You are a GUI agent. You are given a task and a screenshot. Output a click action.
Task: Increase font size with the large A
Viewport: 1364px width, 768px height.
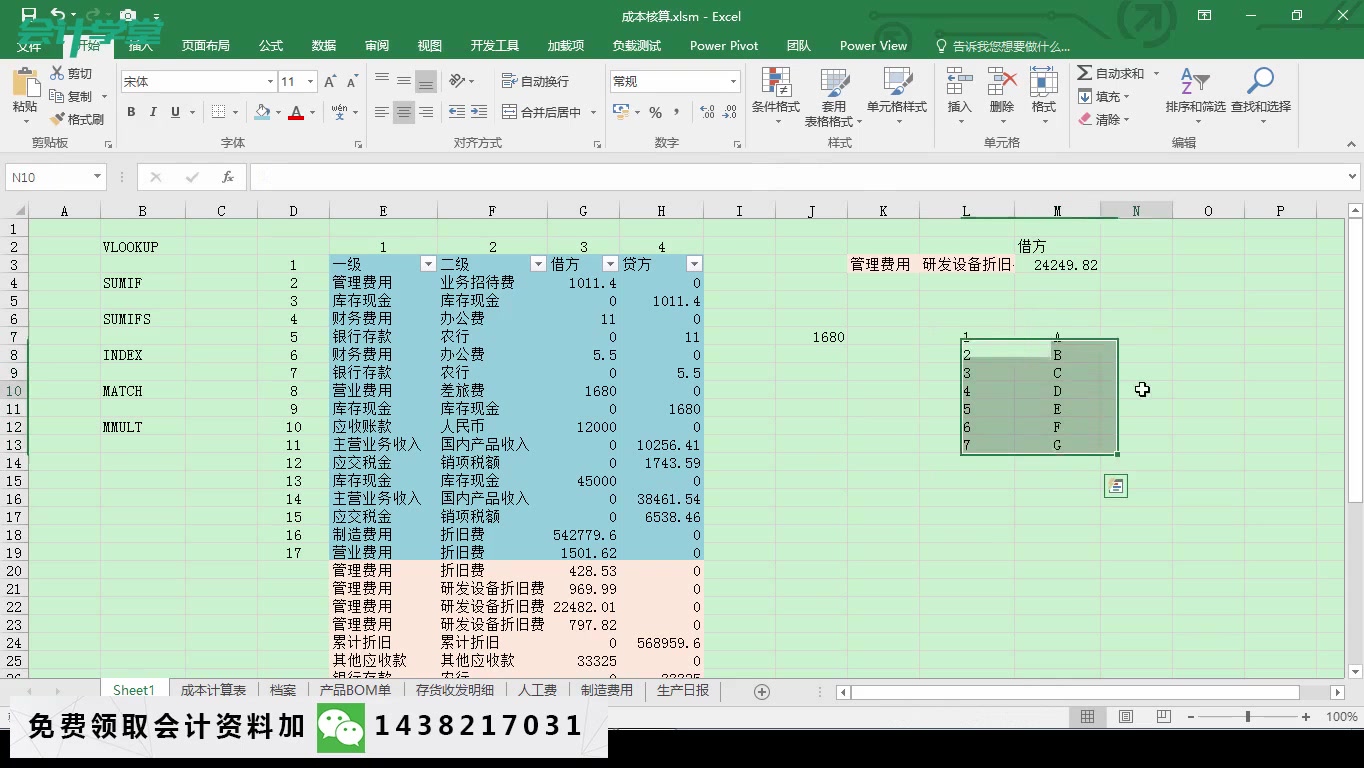pos(331,82)
